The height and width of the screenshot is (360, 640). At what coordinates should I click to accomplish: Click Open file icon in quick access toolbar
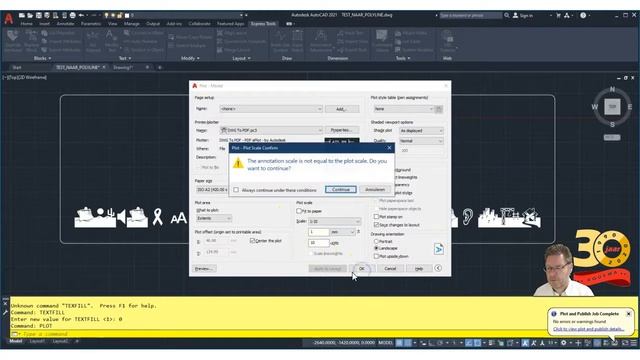(30, 15)
